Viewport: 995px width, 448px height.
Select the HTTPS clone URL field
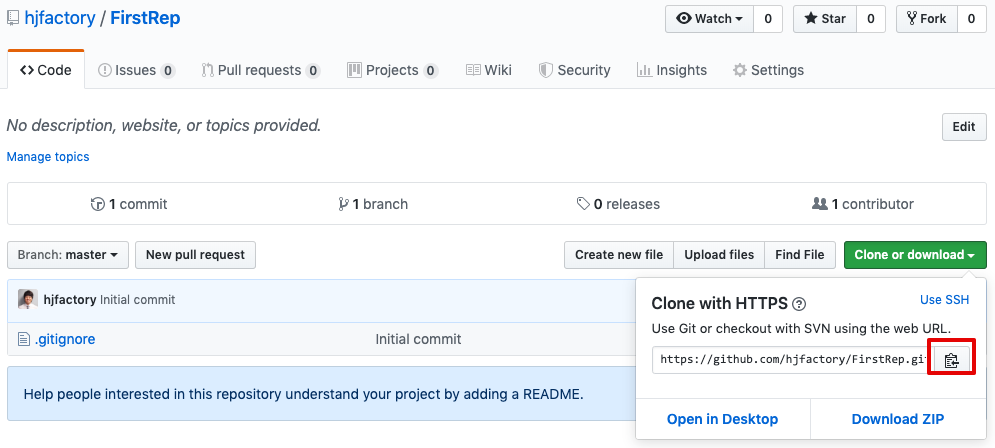pyautogui.click(x=793, y=360)
